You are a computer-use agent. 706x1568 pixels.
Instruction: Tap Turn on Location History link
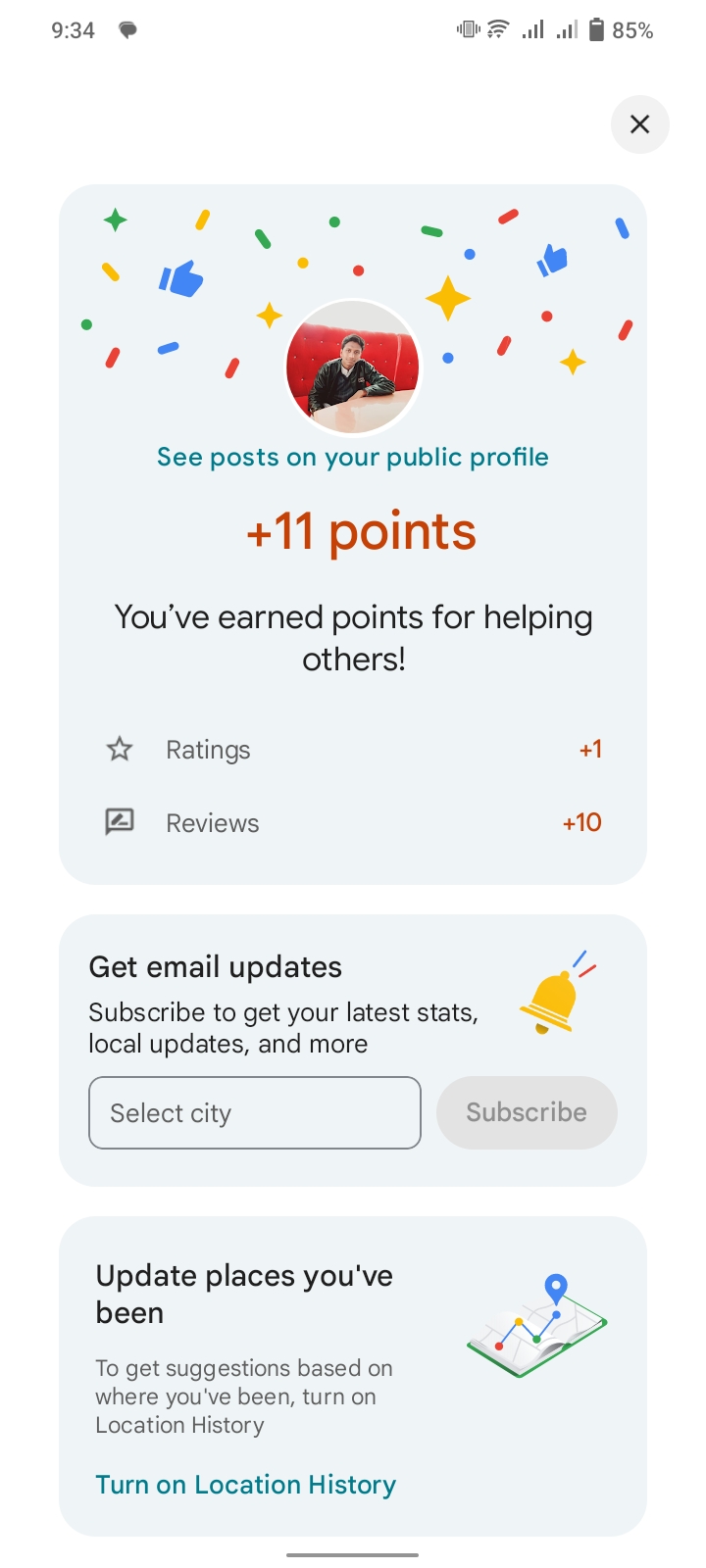click(246, 1485)
